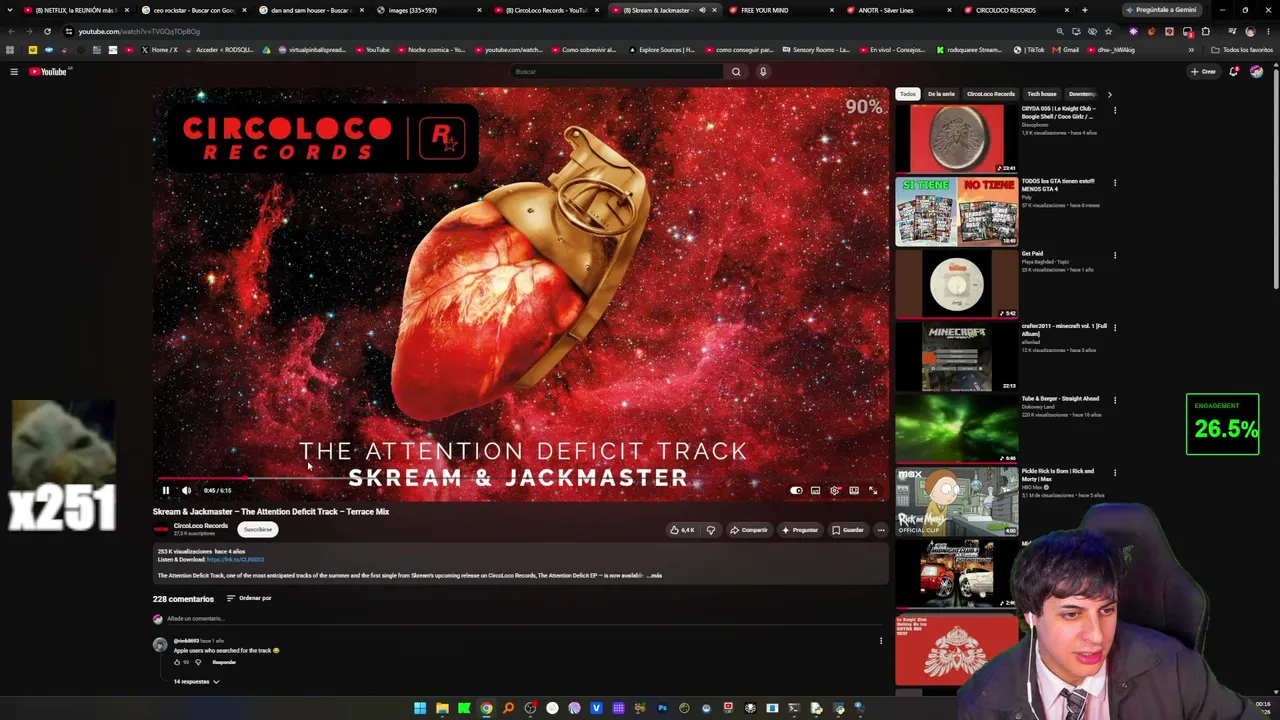Click the search magnifier button
The width and height of the screenshot is (1280, 720).
pos(736,71)
